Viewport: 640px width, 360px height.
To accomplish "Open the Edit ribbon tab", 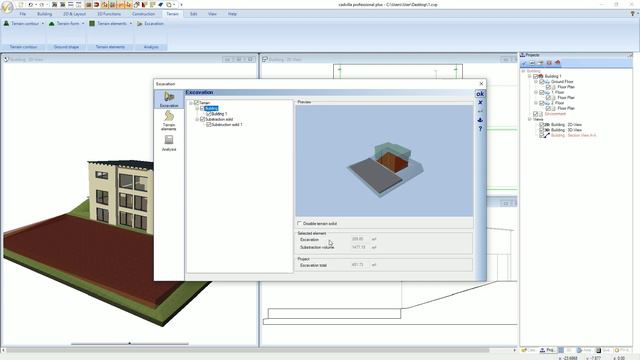I will (193, 14).
